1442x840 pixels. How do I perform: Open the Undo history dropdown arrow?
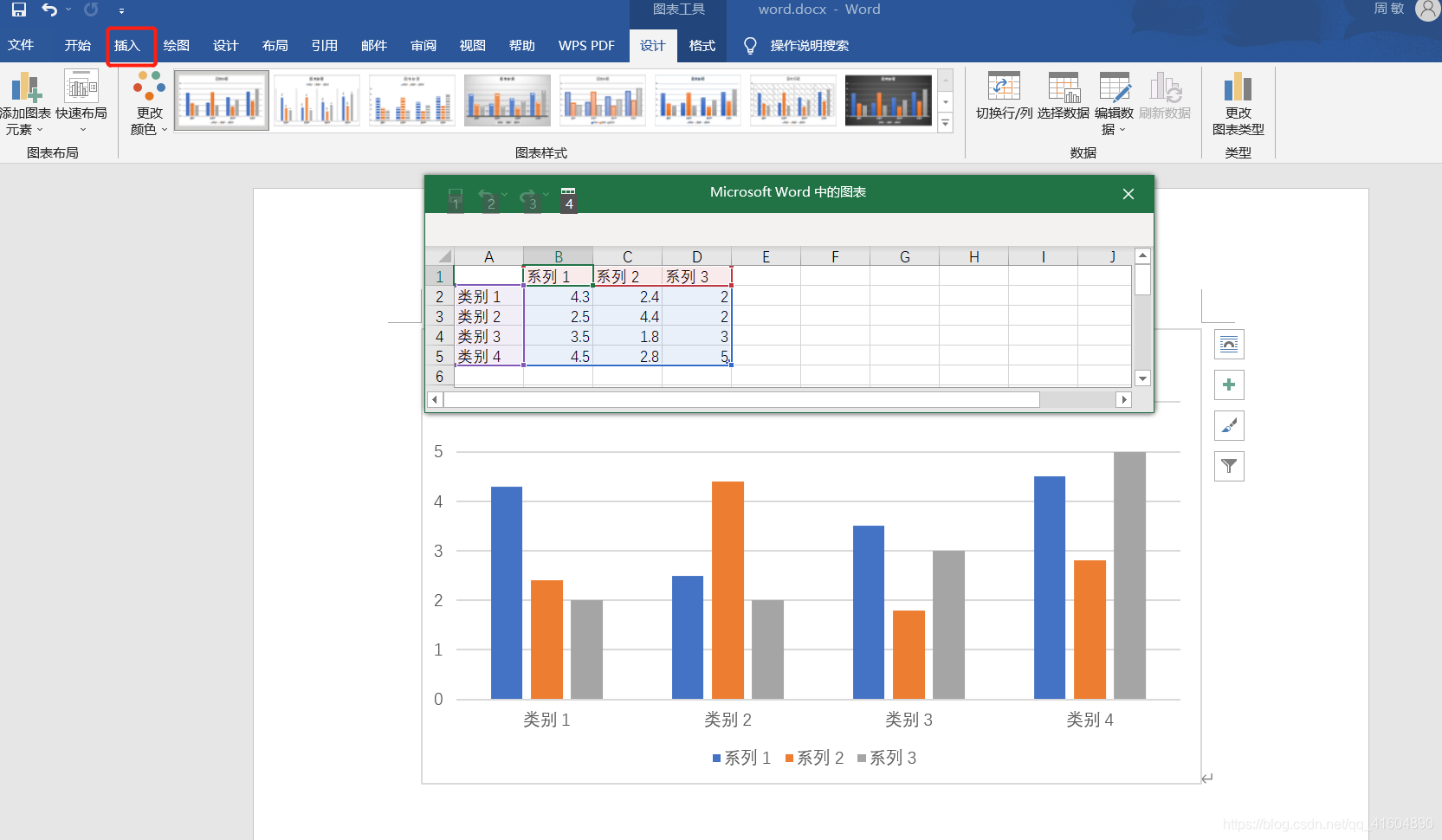[x=68, y=10]
